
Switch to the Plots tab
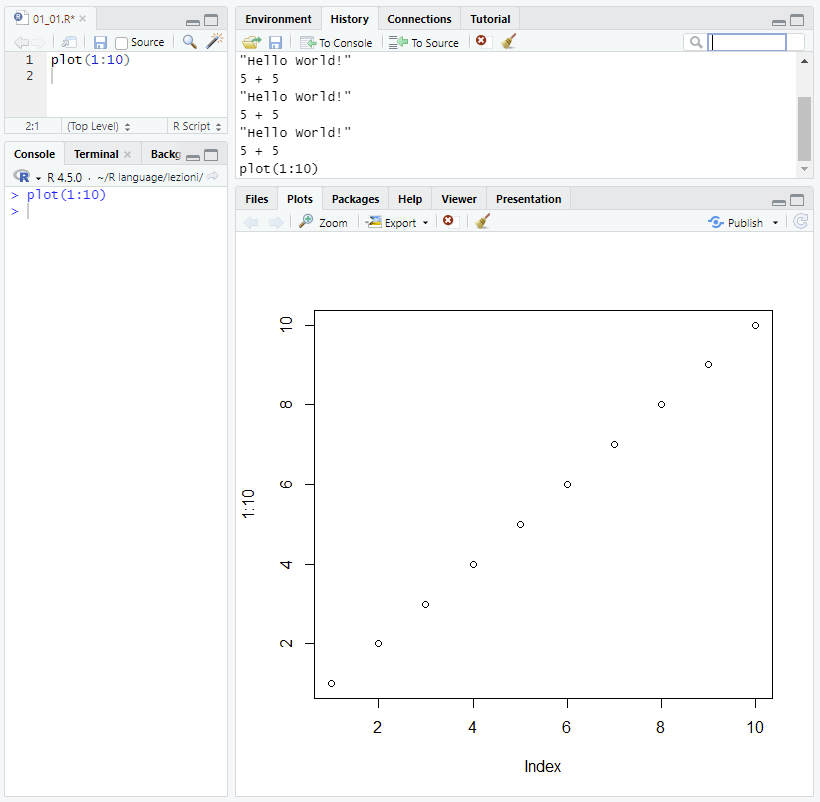point(300,199)
